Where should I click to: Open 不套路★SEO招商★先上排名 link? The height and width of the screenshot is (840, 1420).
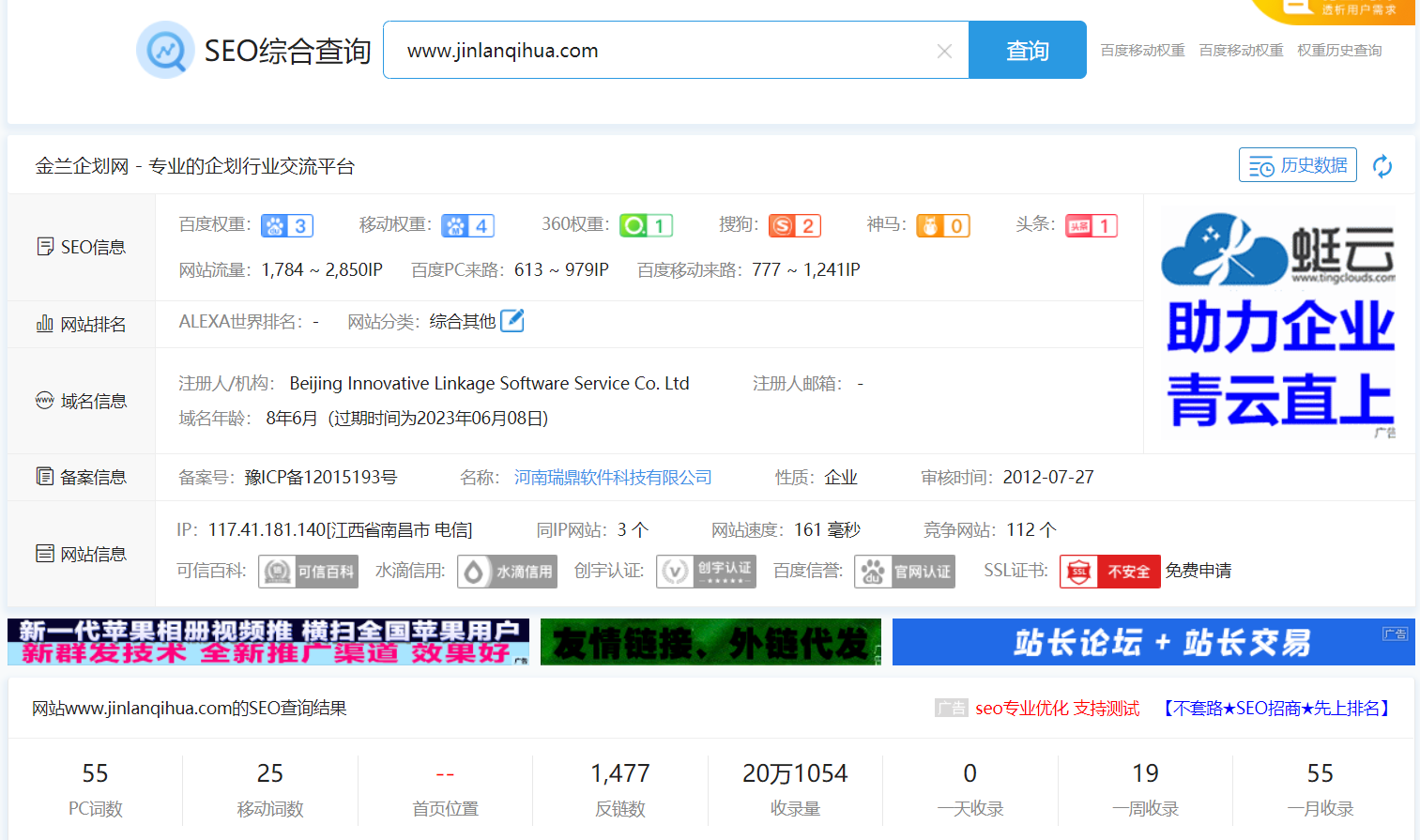coord(1276,709)
